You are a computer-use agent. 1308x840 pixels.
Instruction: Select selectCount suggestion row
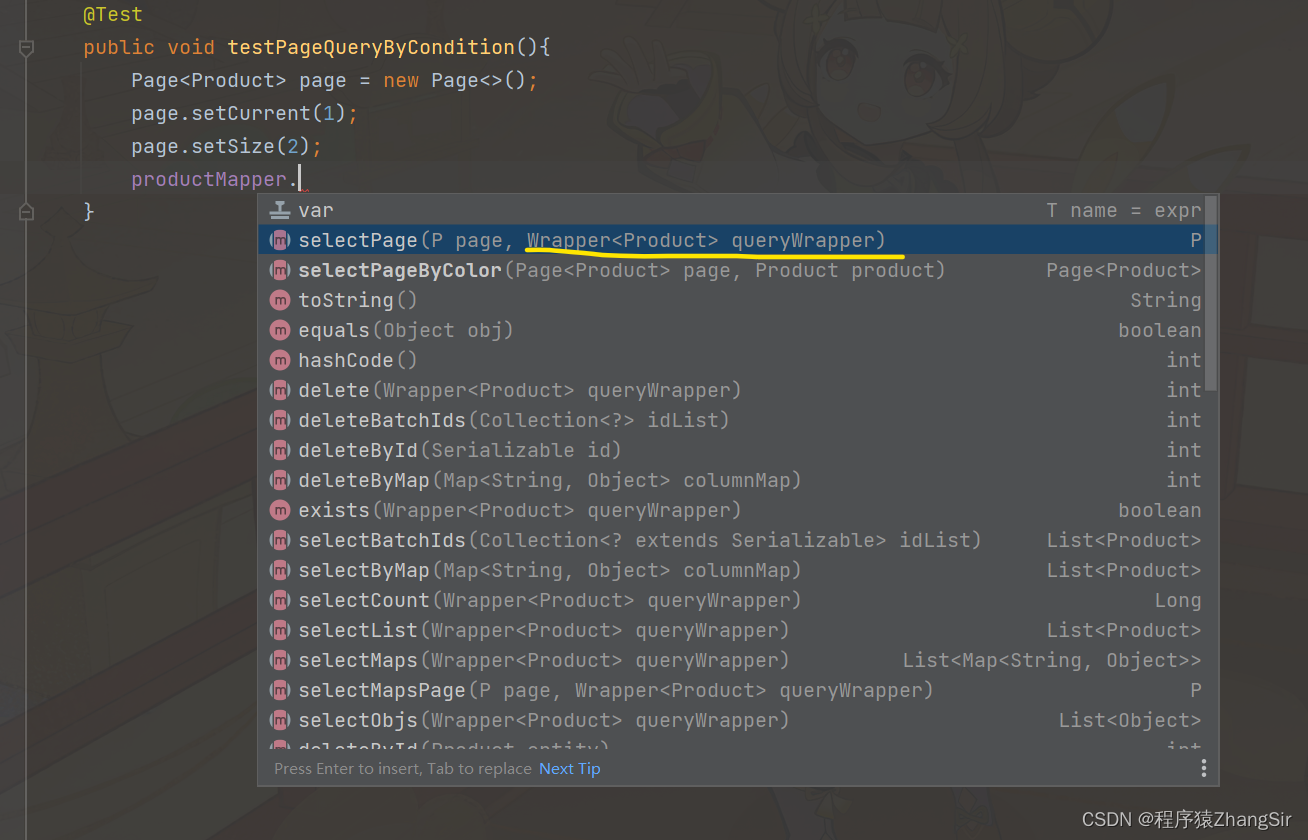[x=731, y=600]
